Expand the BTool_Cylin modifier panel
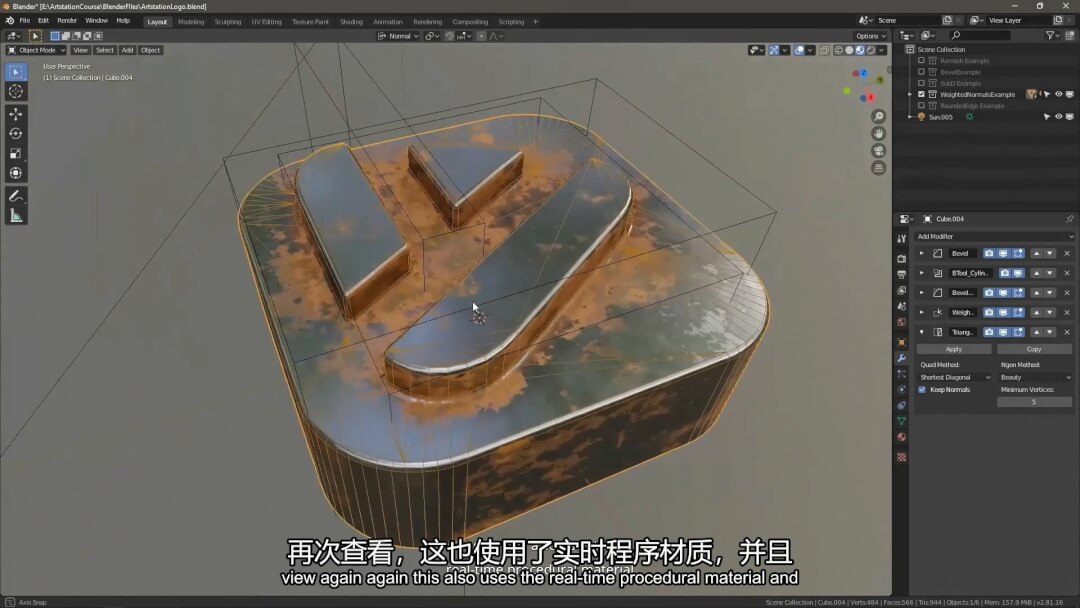 922,273
